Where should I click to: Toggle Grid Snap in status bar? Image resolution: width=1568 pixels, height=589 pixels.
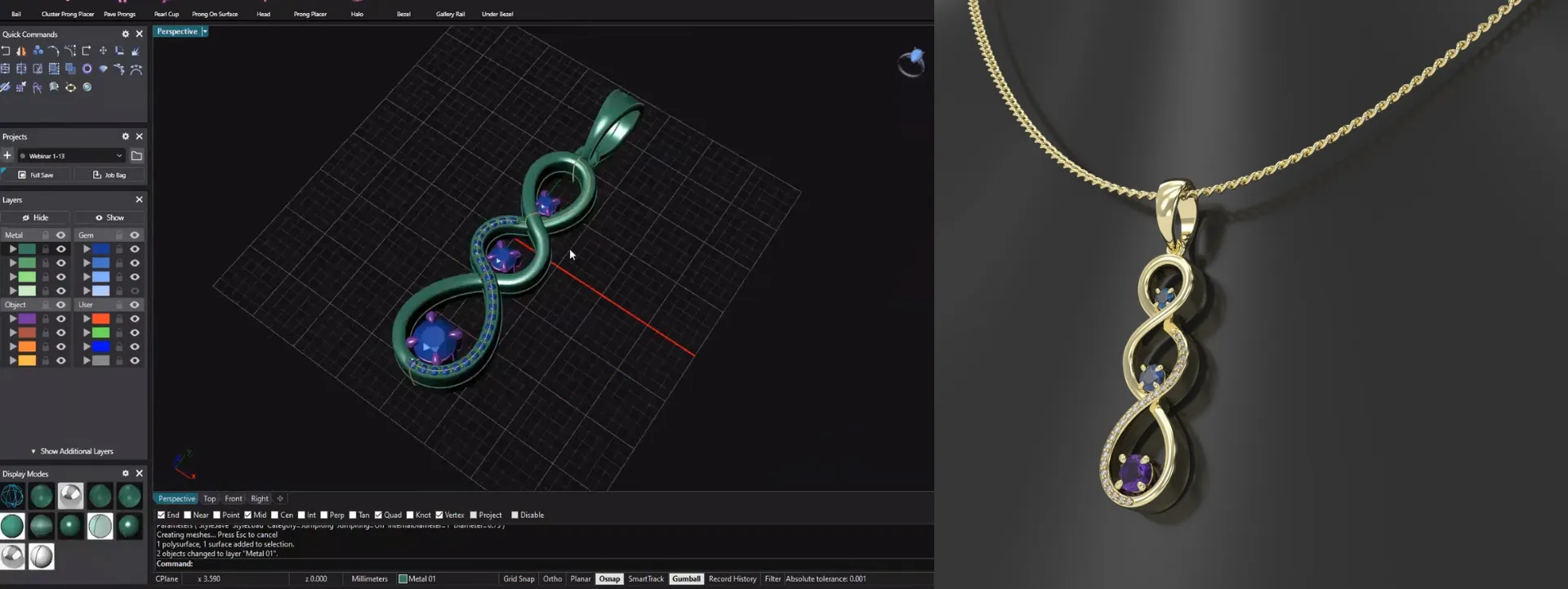[x=519, y=579]
